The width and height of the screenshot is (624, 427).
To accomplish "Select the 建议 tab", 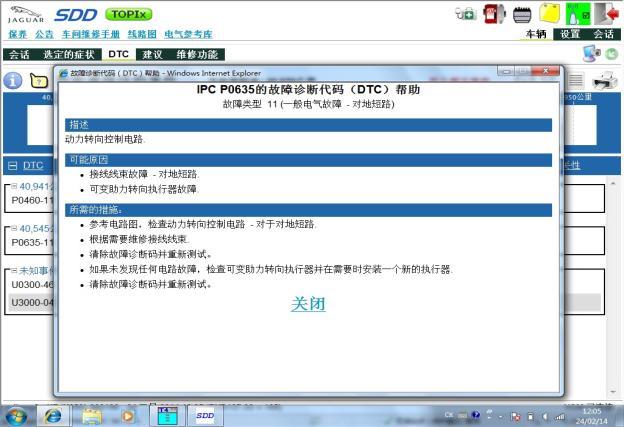I will point(152,55).
